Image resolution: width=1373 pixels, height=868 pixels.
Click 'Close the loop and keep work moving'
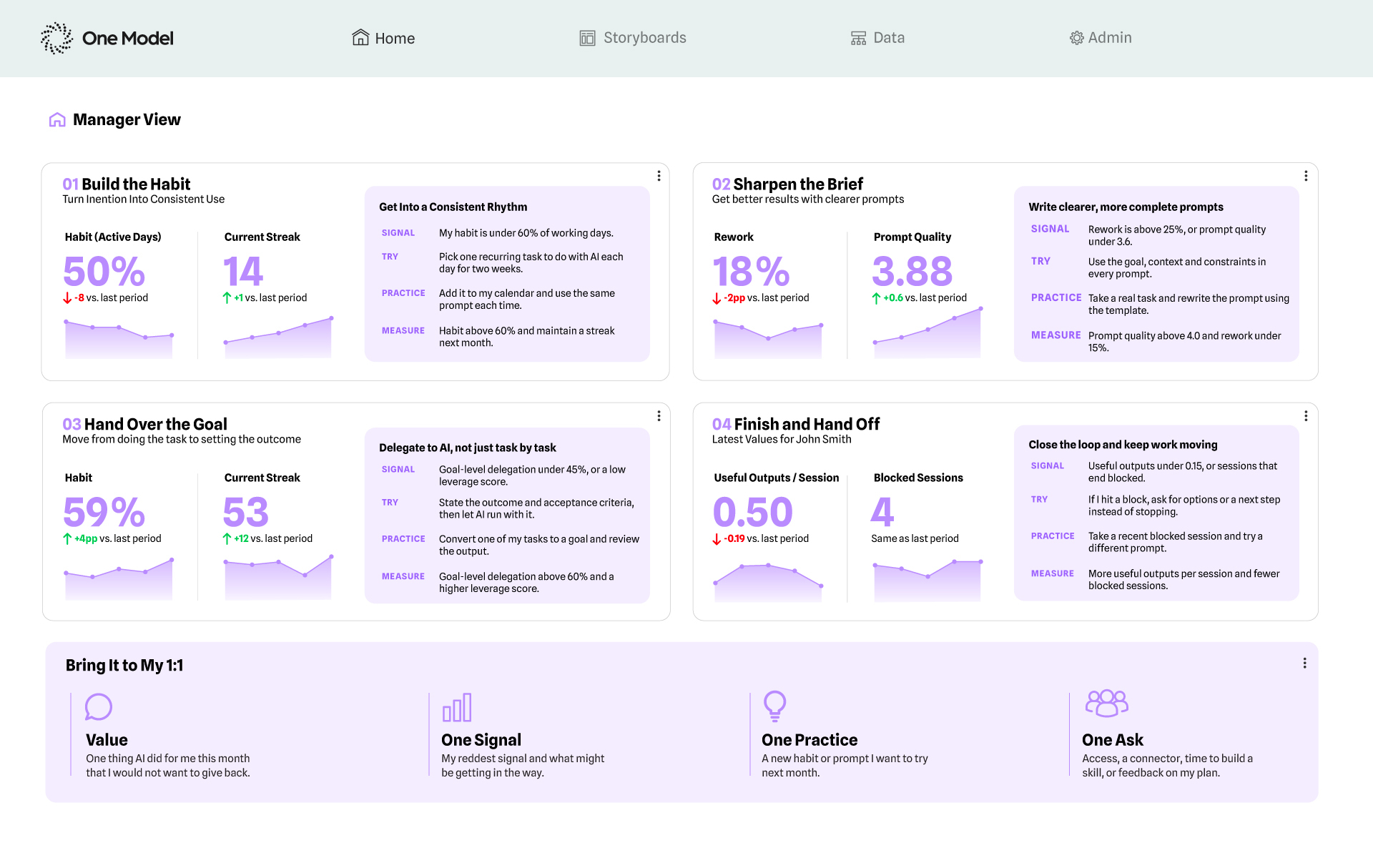[1123, 445]
